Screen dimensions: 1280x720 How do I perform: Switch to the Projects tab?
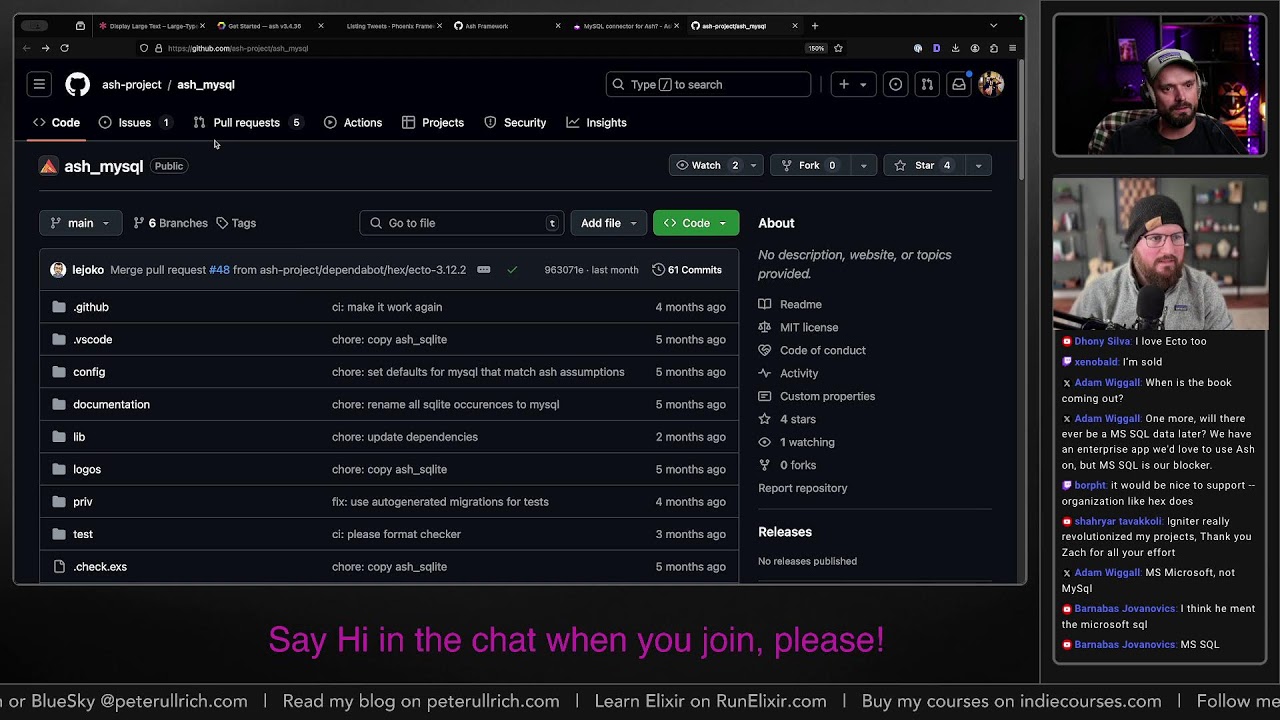(x=433, y=123)
